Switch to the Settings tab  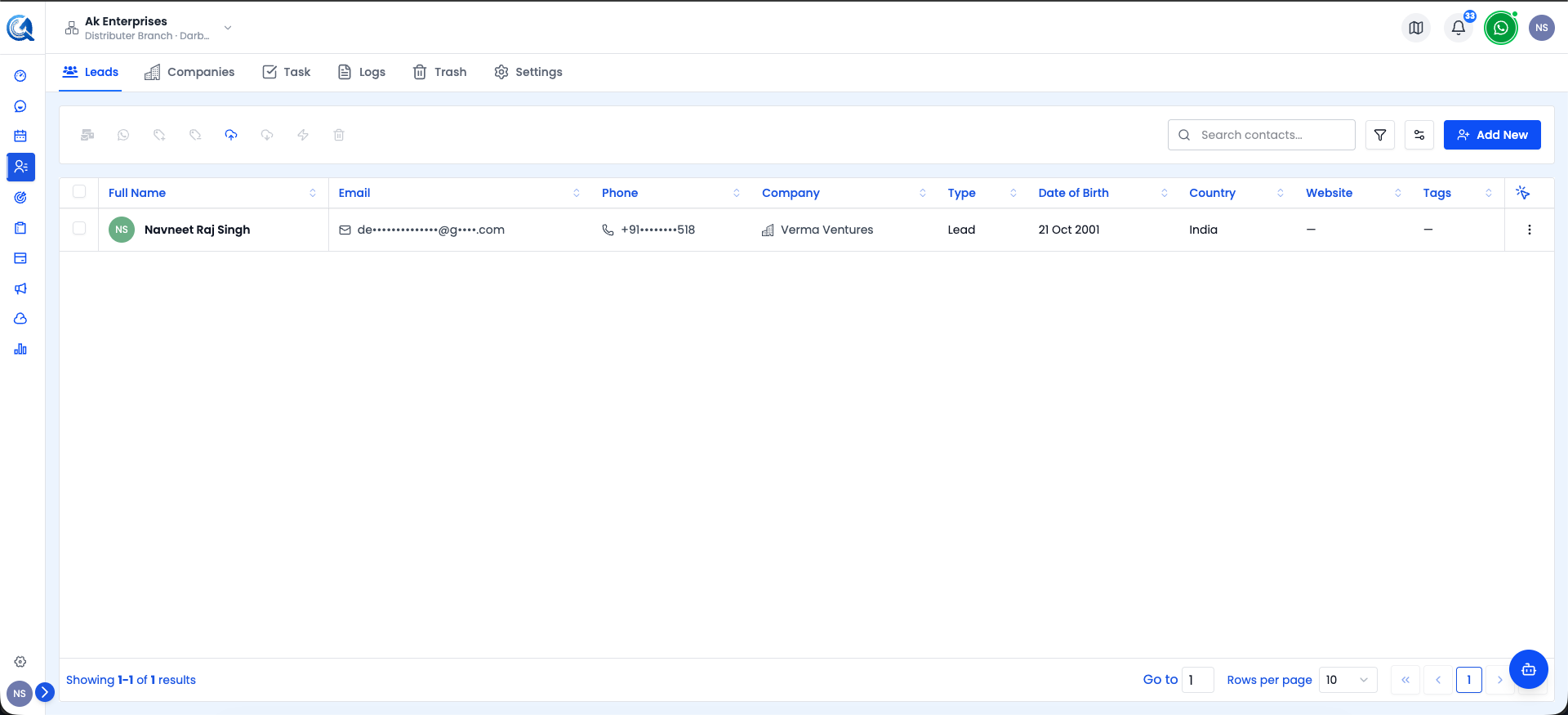[528, 72]
